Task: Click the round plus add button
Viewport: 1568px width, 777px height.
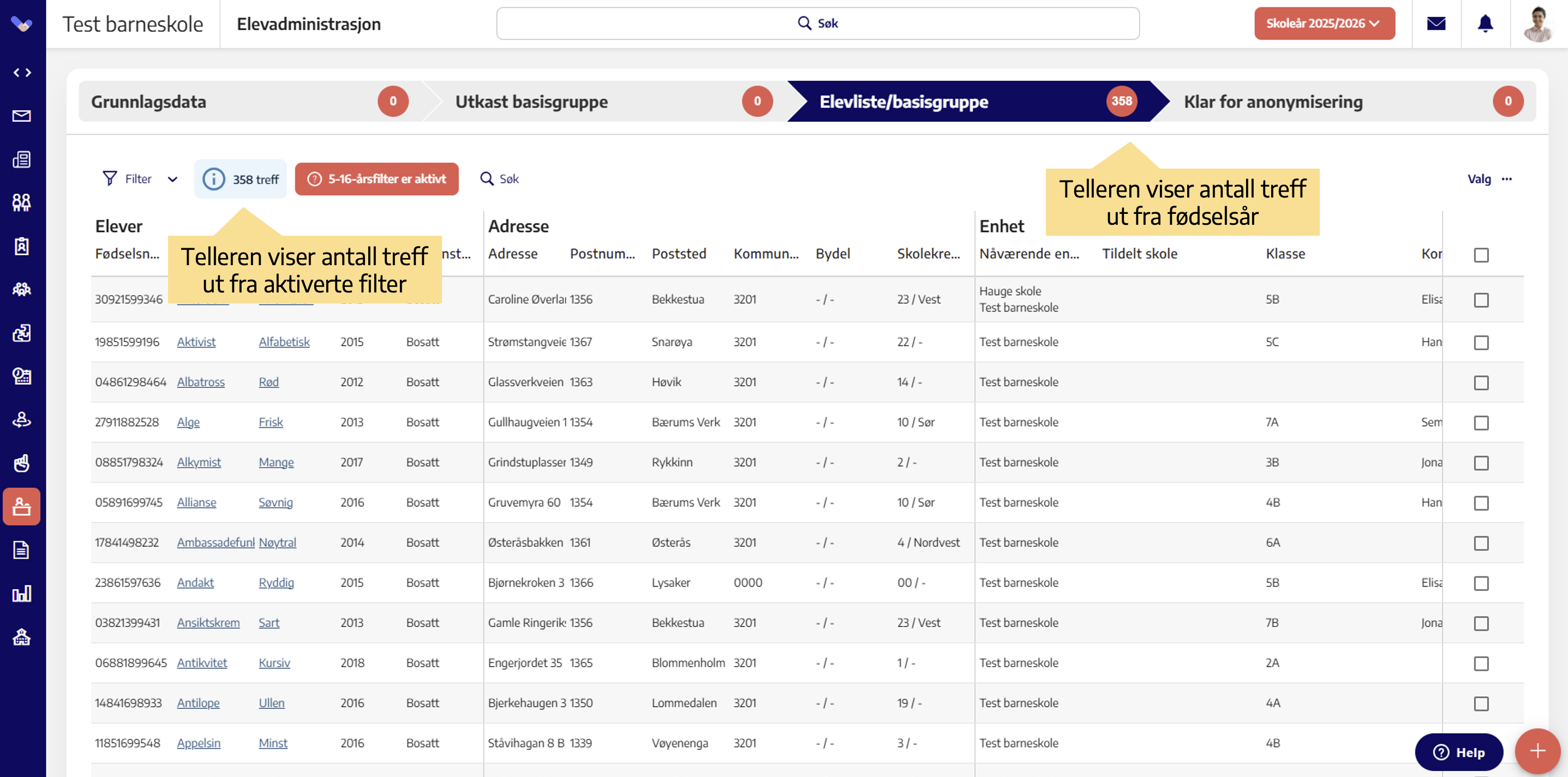Action: [1537, 751]
